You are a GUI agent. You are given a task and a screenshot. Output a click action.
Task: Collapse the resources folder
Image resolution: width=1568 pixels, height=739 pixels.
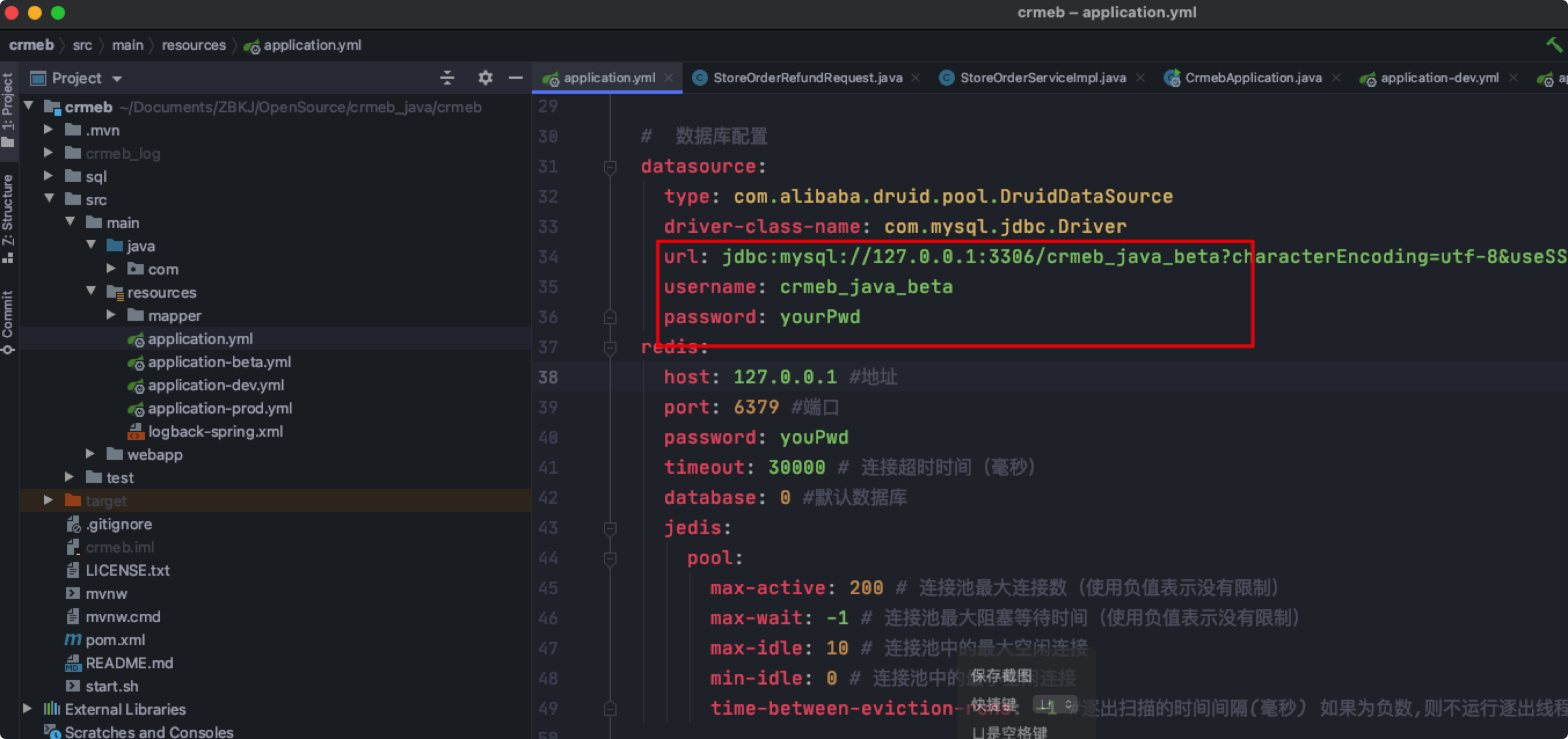point(91,291)
